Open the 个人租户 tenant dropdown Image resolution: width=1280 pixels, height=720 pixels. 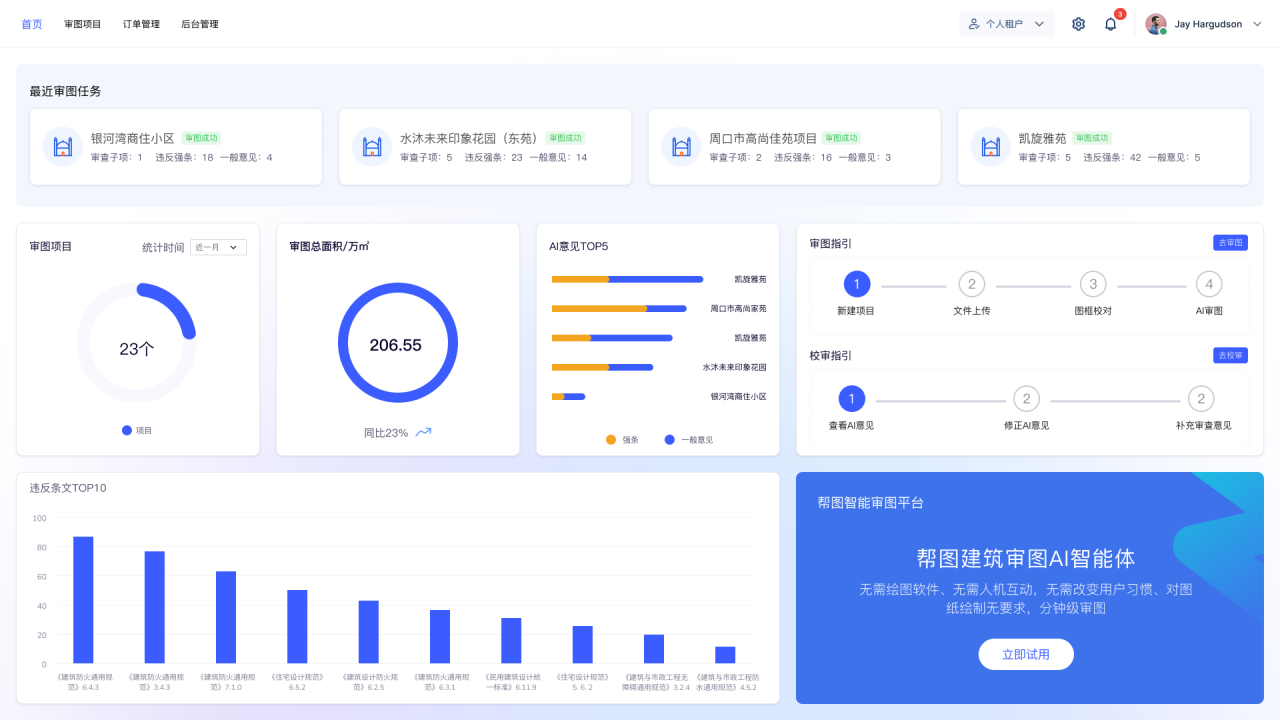(x=1006, y=24)
